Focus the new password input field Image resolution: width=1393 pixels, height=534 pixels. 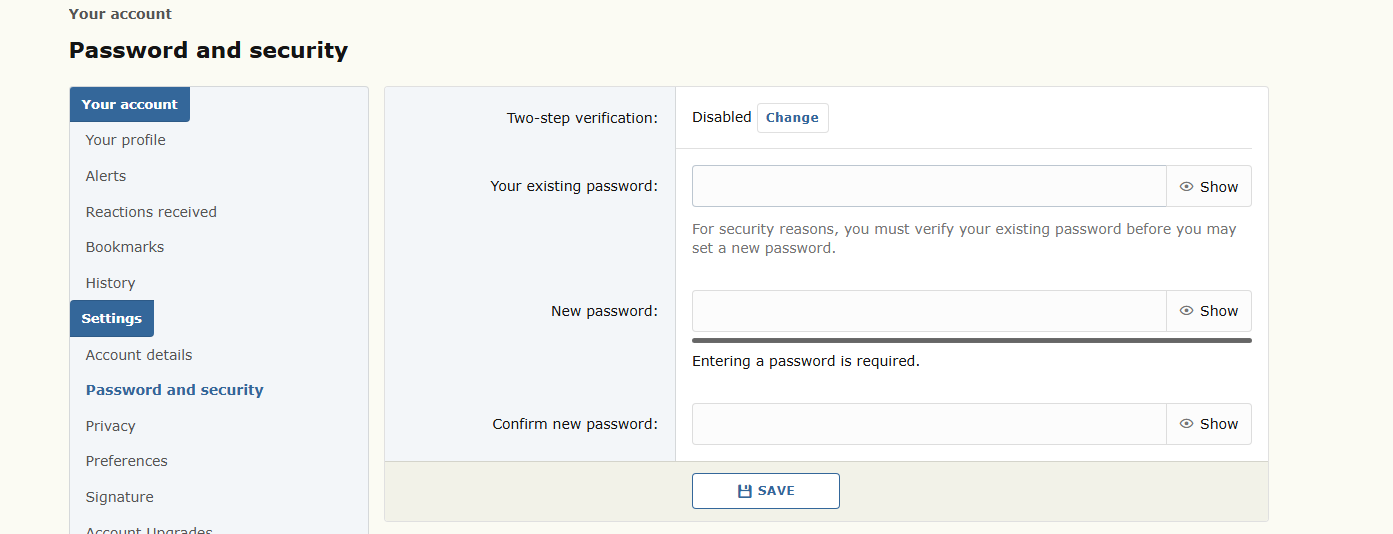[929, 311]
